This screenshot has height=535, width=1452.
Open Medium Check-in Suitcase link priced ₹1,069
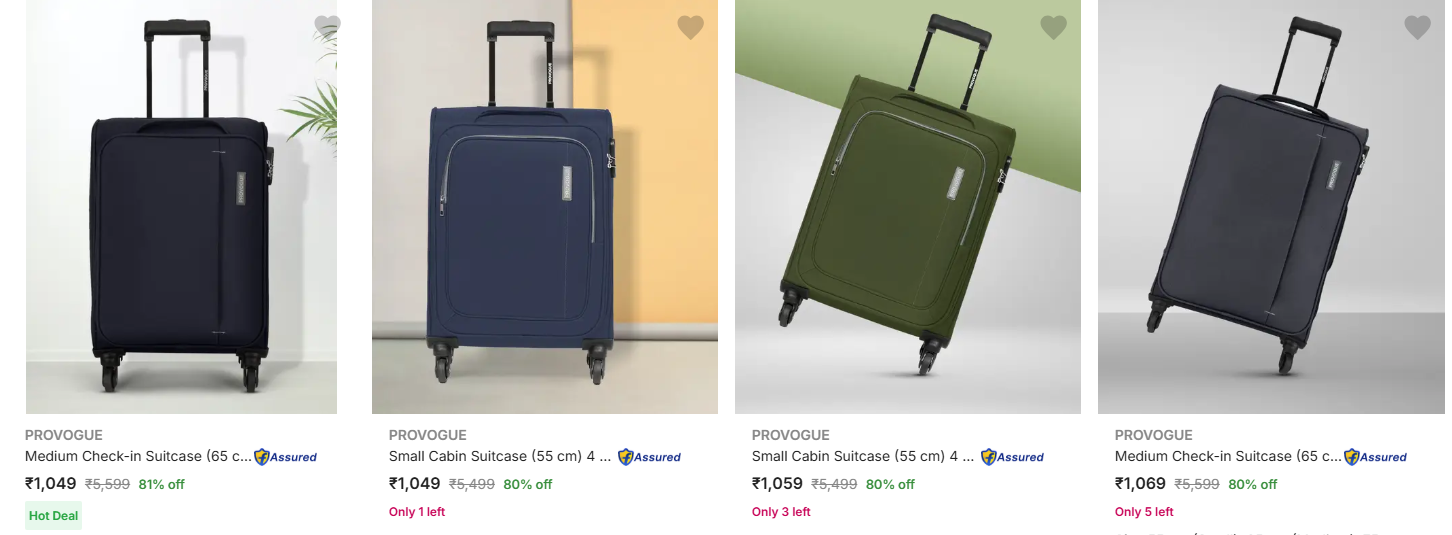pyautogui.click(x=1227, y=456)
